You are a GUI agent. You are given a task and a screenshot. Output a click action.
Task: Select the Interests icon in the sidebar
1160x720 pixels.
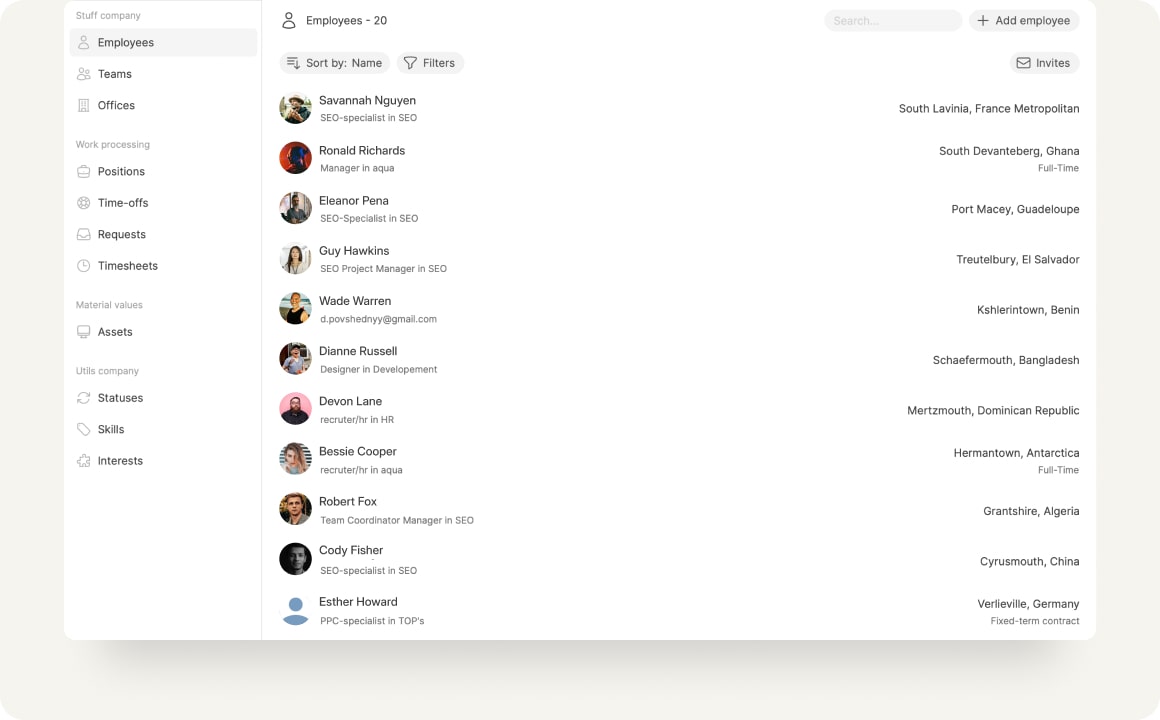[x=83, y=460]
